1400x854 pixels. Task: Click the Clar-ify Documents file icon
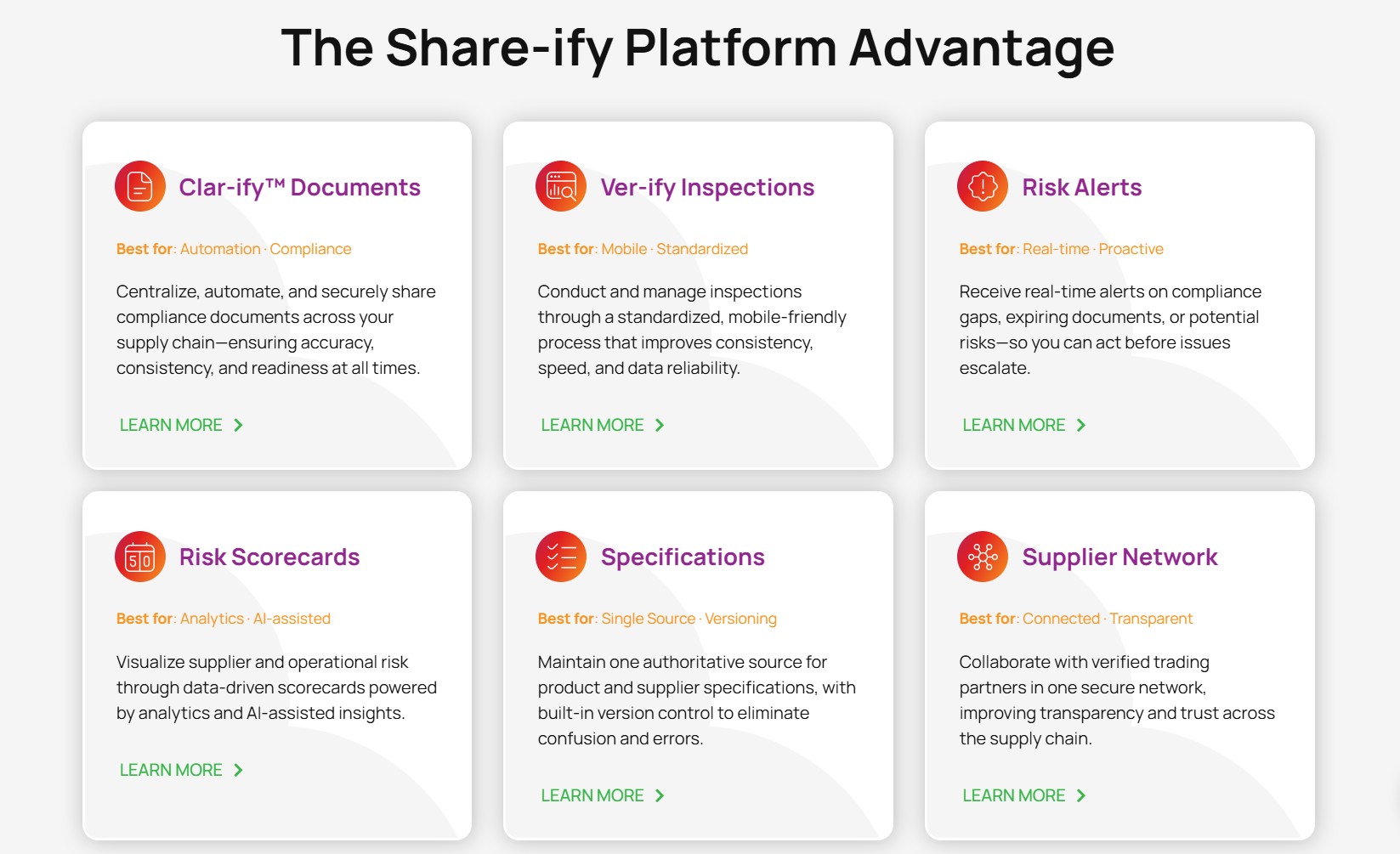point(140,186)
